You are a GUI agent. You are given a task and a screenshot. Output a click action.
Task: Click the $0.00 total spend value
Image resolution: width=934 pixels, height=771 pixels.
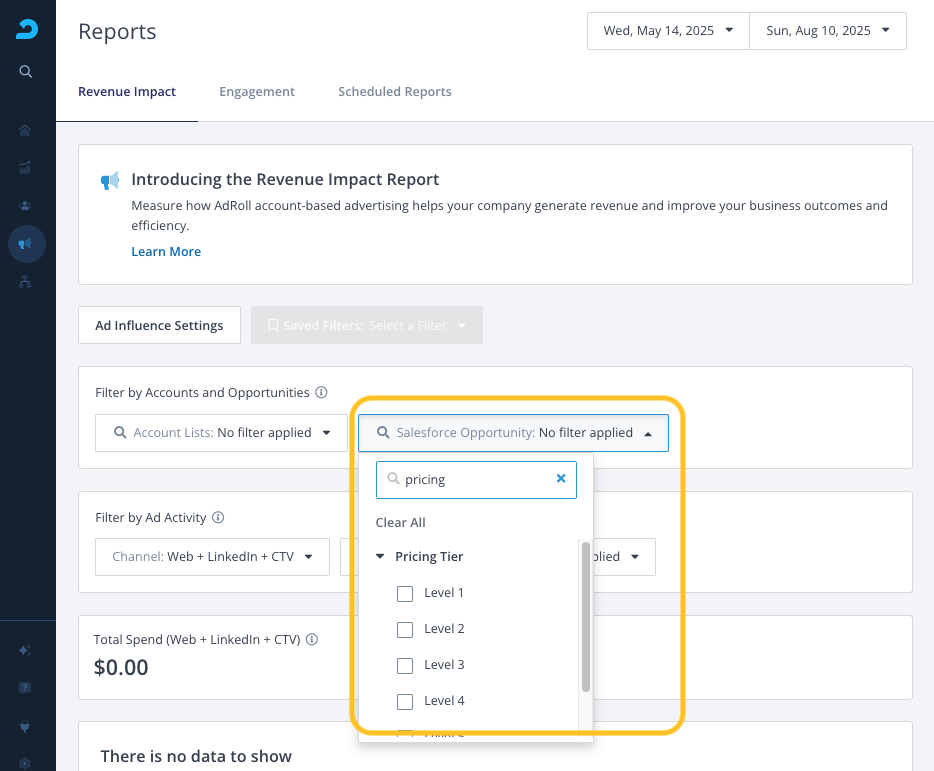click(x=121, y=668)
